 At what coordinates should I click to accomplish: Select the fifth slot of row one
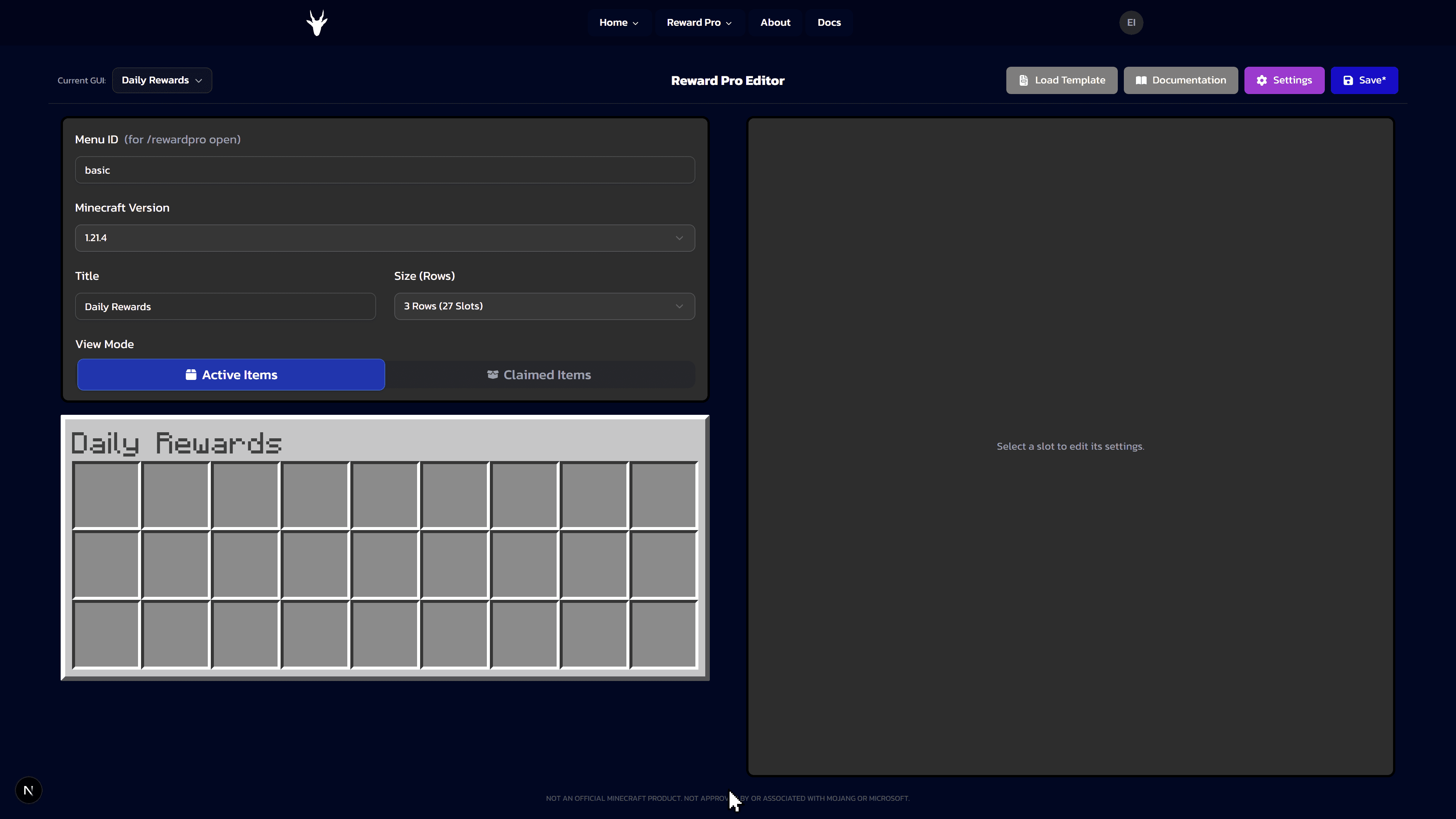pos(385,495)
